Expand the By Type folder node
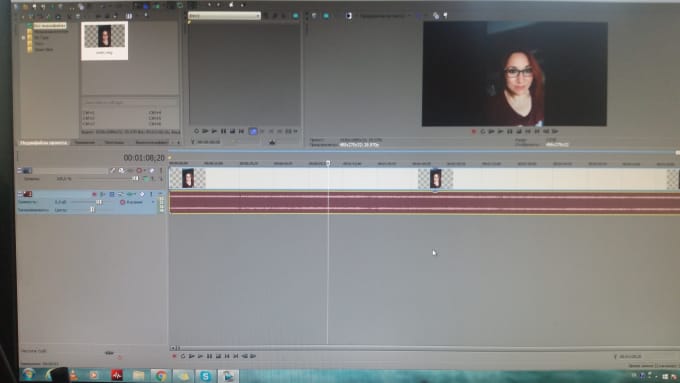The height and width of the screenshot is (383, 680). pos(23,38)
